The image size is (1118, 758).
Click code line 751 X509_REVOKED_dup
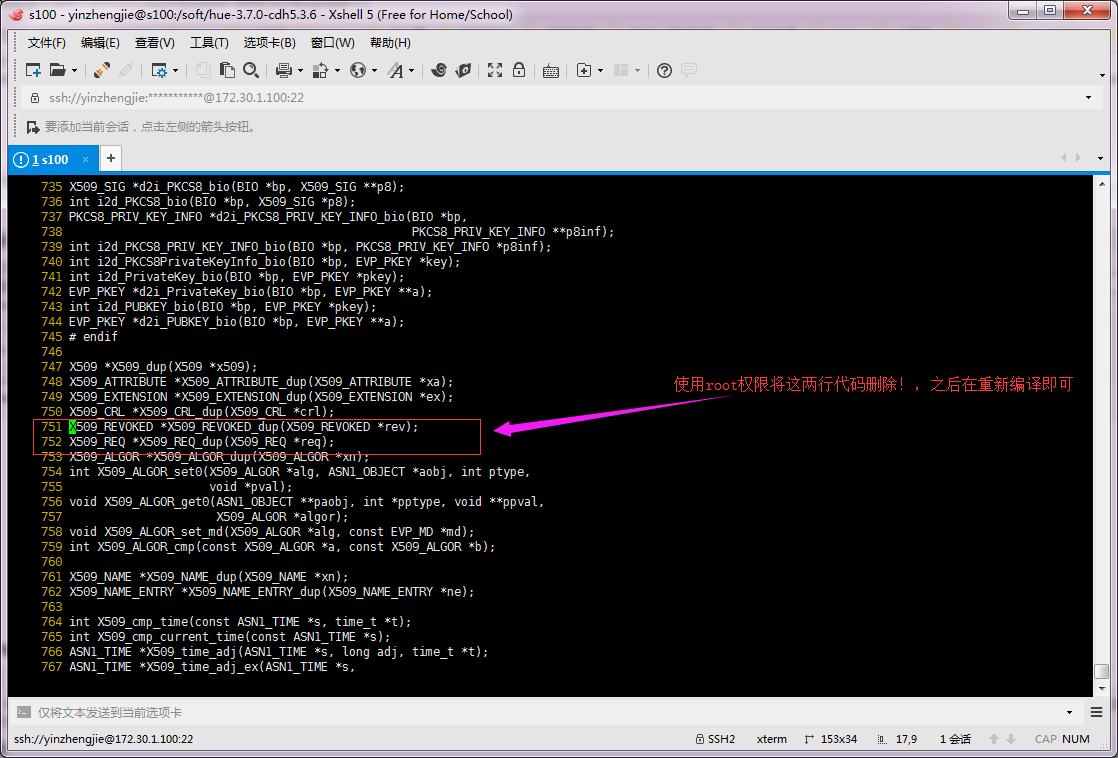click(x=244, y=426)
